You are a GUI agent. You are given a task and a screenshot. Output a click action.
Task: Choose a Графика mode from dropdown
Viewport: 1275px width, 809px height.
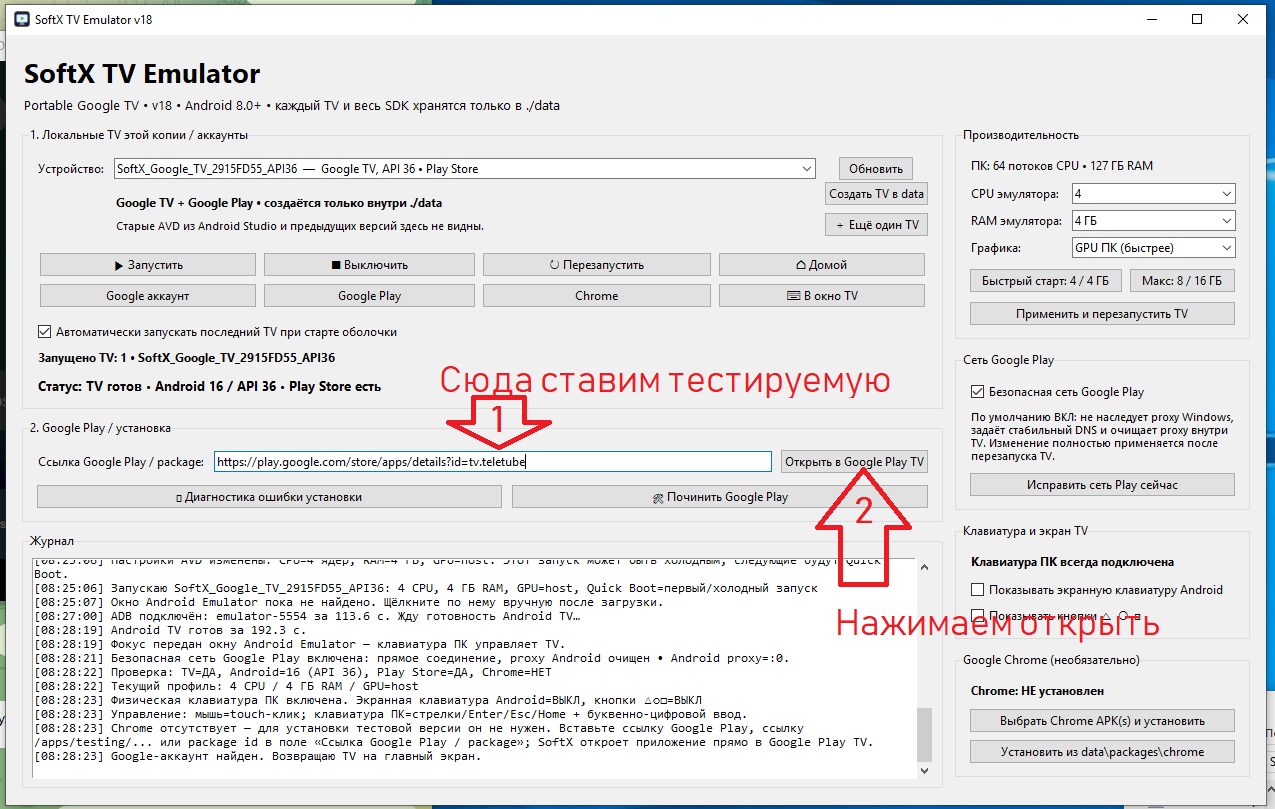click(1153, 248)
